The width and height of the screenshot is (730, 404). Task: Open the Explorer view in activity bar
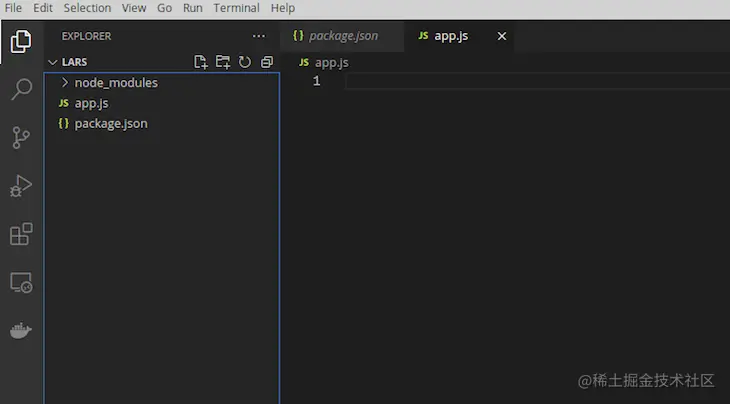[21, 41]
